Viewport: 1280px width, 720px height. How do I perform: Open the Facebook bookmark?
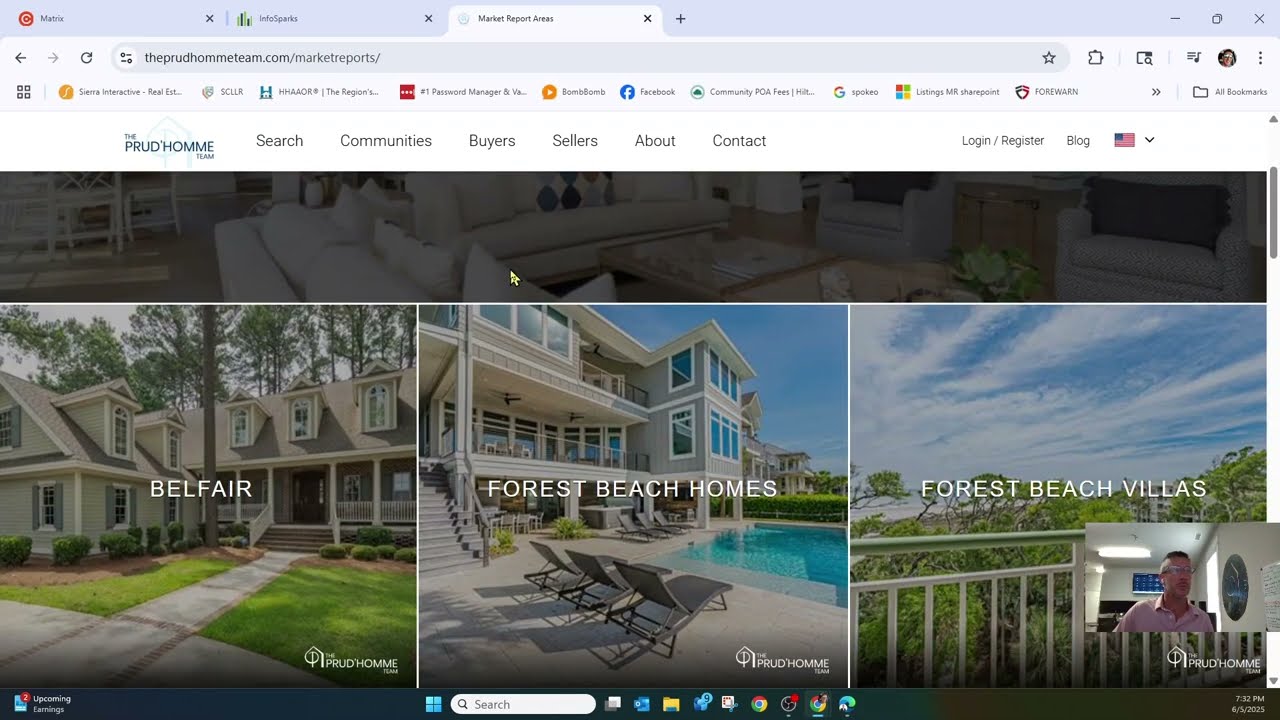[x=647, y=92]
